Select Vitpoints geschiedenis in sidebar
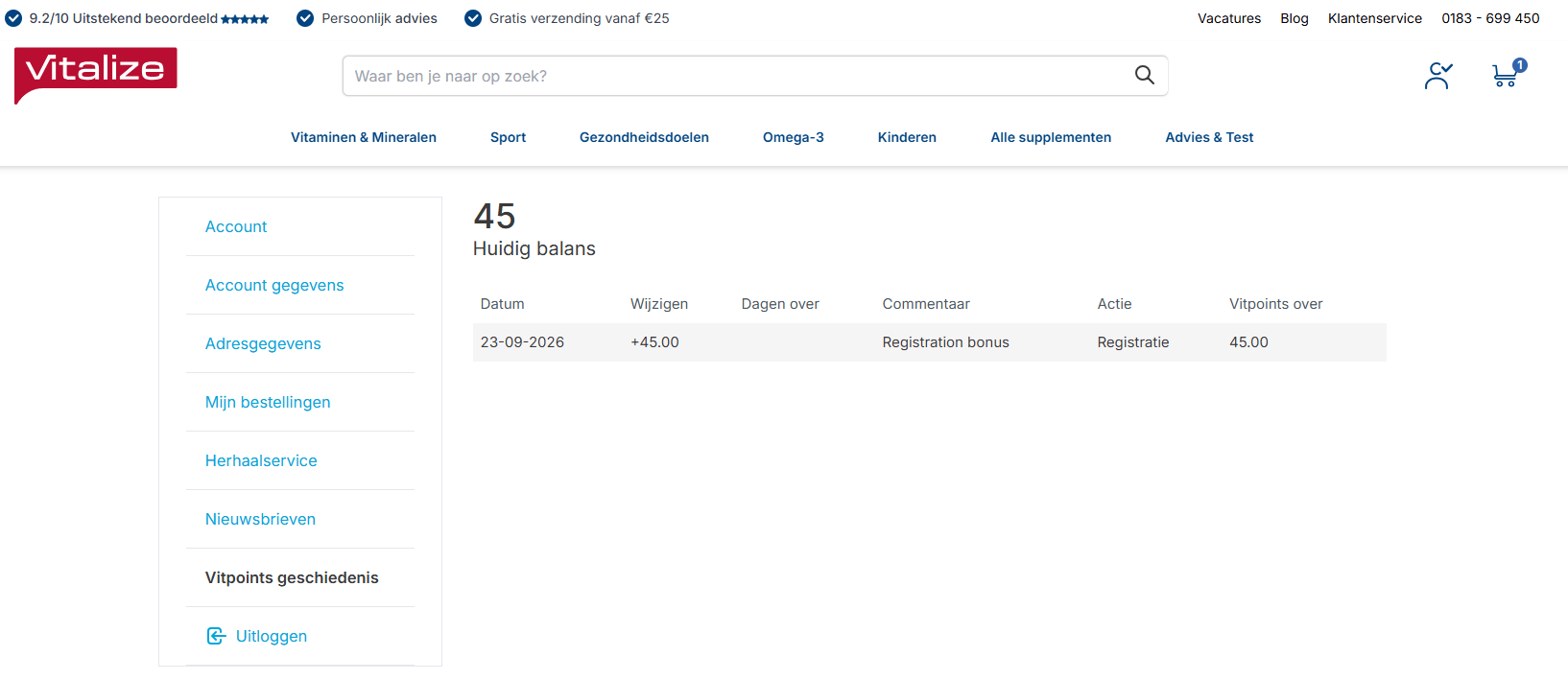The height and width of the screenshot is (680, 1568). (292, 577)
